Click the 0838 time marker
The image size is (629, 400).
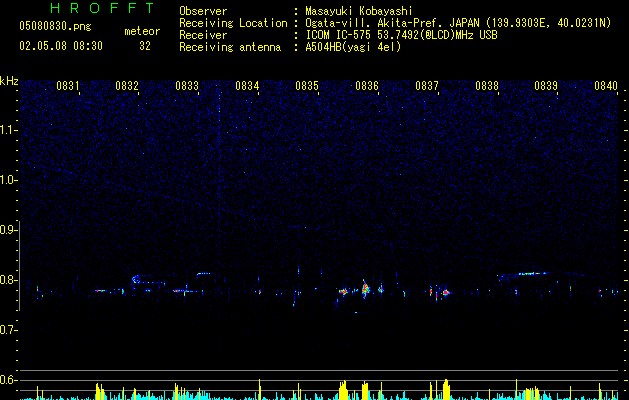pos(487,86)
